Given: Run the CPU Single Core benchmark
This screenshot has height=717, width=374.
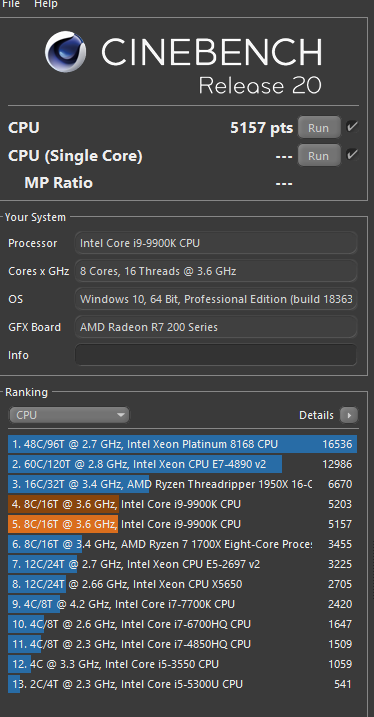Looking at the screenshot, I should (x=319, y=156).
